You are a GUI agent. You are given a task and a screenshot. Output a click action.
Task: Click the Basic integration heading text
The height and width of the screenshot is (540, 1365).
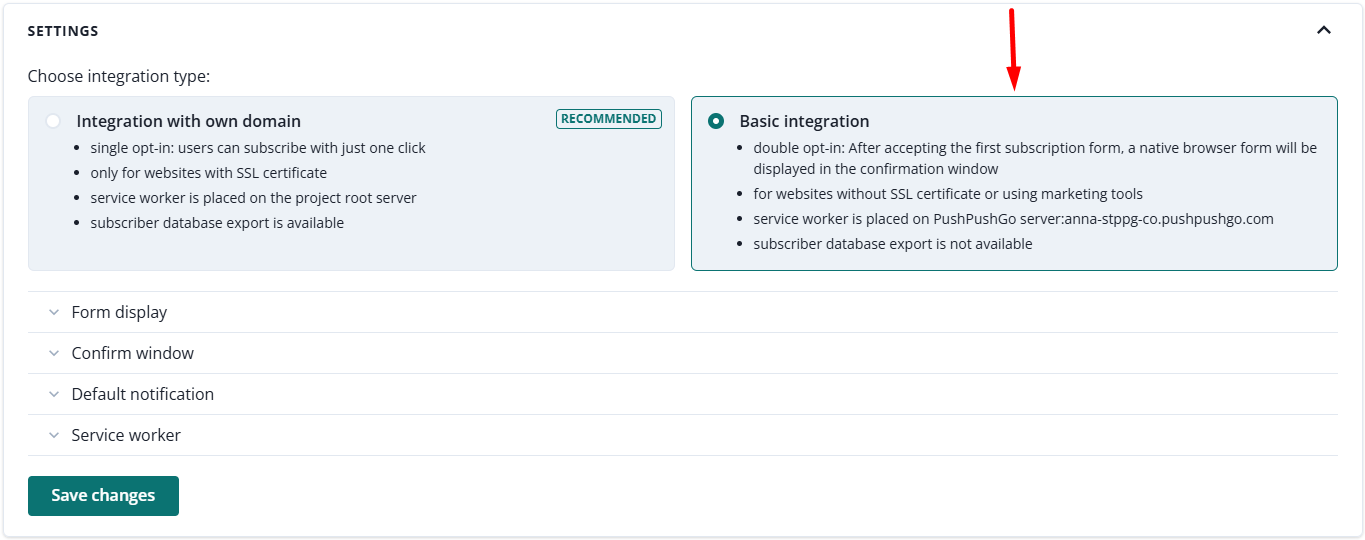coord(804,121)
